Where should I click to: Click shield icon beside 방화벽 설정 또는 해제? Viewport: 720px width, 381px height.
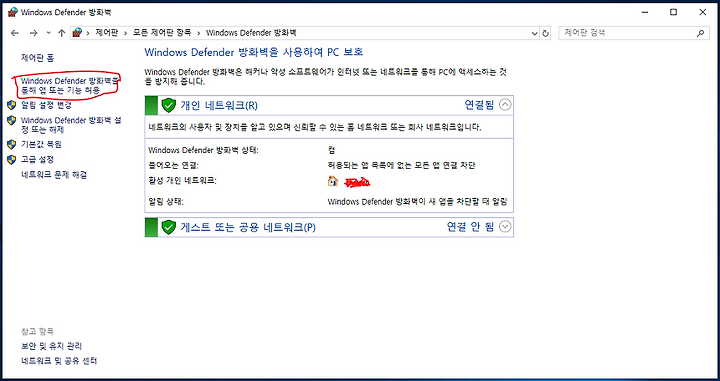point(12,120)
